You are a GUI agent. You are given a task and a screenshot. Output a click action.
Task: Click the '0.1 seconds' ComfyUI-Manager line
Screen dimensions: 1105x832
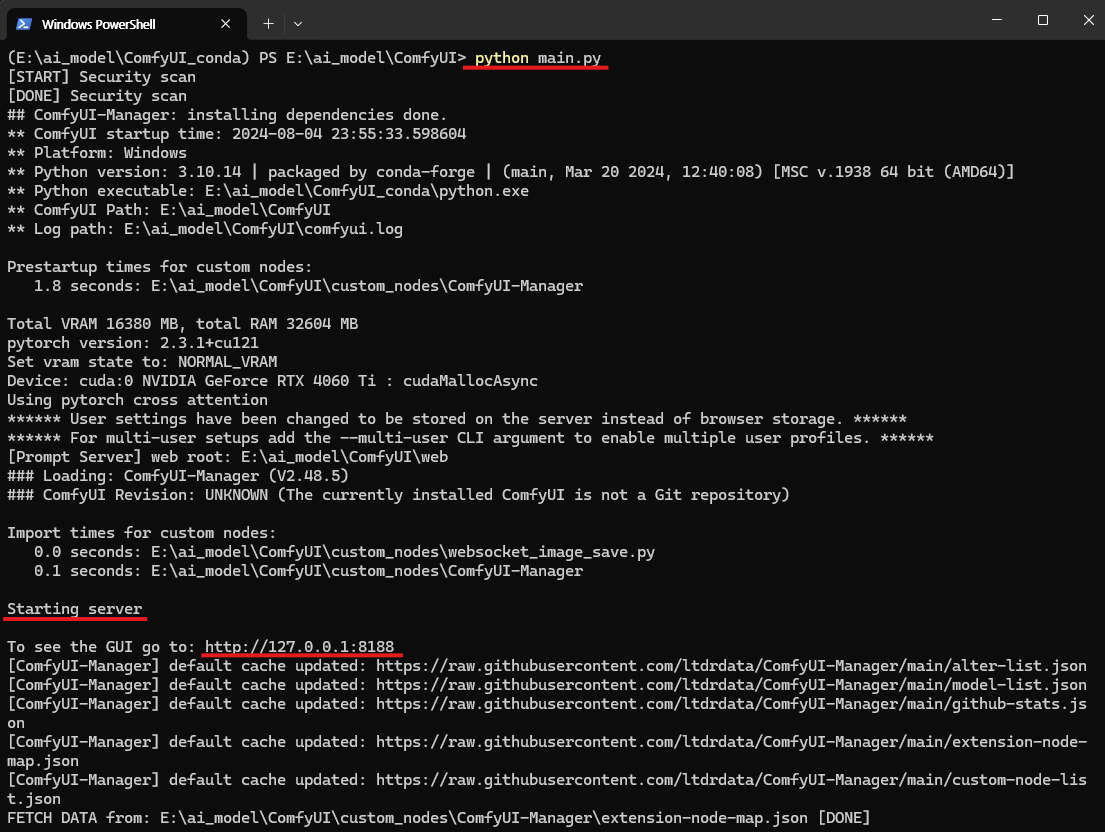tap(309, 571)
